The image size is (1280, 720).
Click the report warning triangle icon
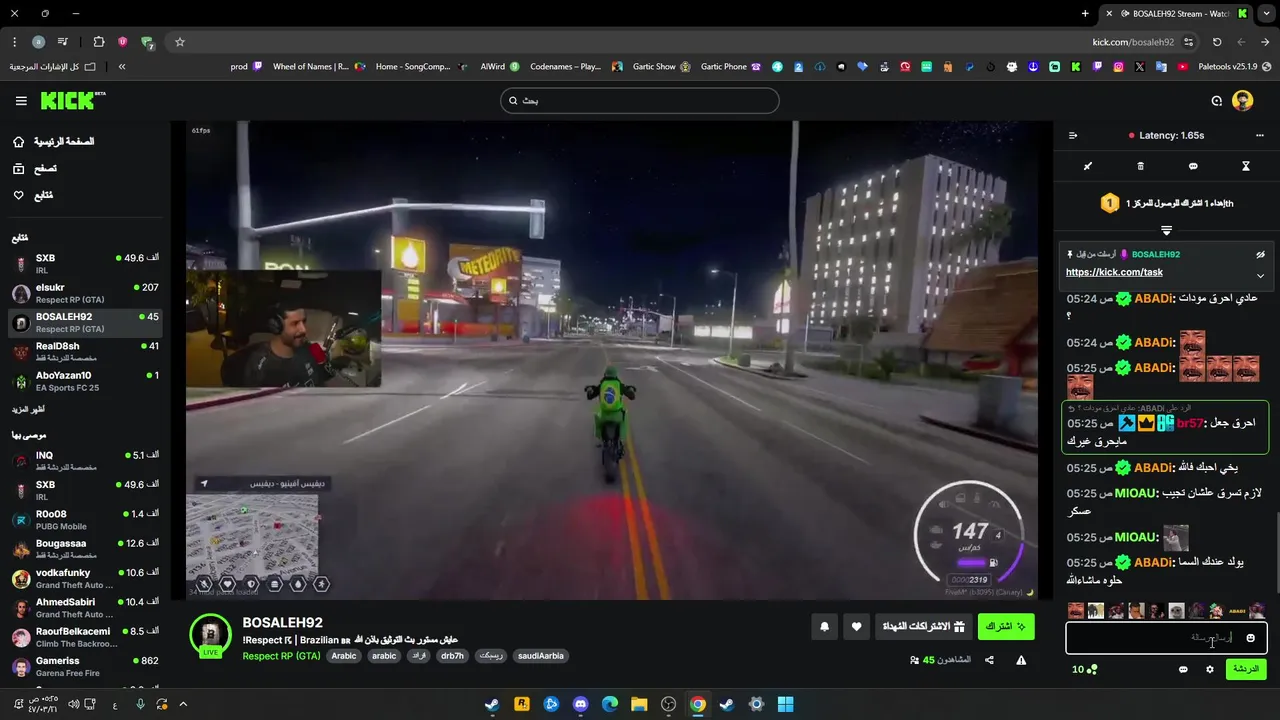click(1021, 660)
